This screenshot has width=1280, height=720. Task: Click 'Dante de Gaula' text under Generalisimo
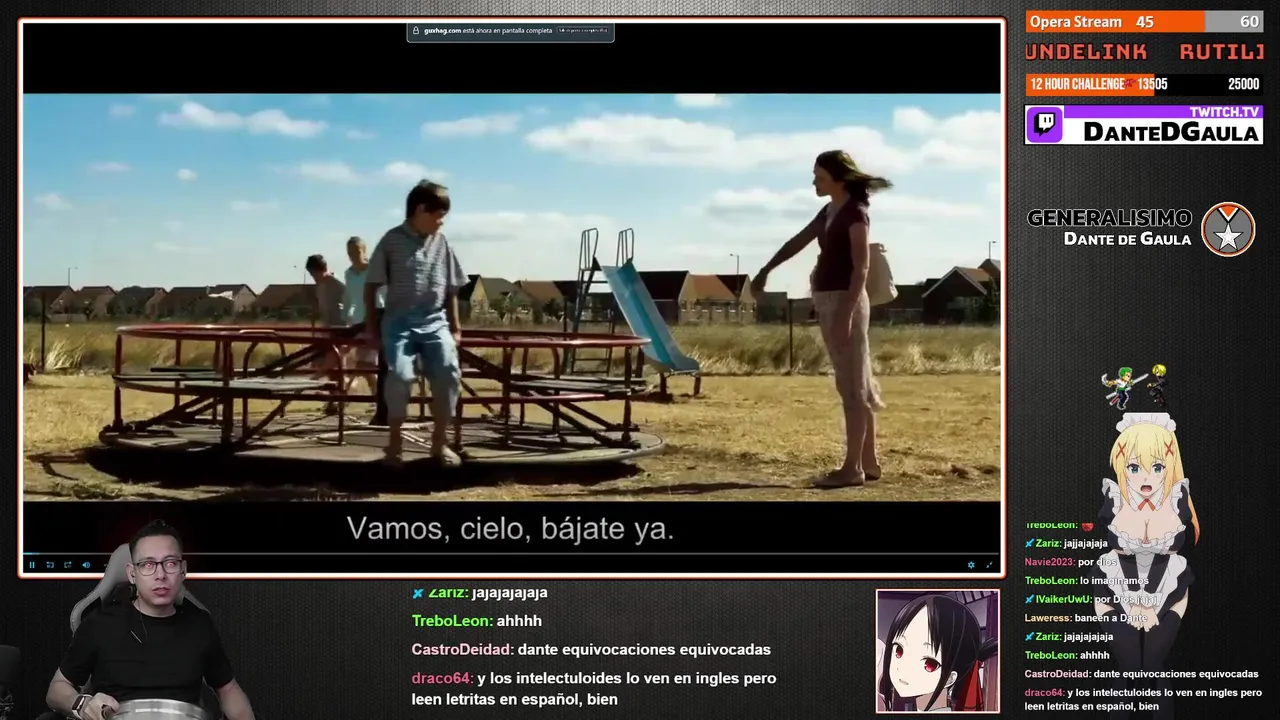click(1128, 239)
